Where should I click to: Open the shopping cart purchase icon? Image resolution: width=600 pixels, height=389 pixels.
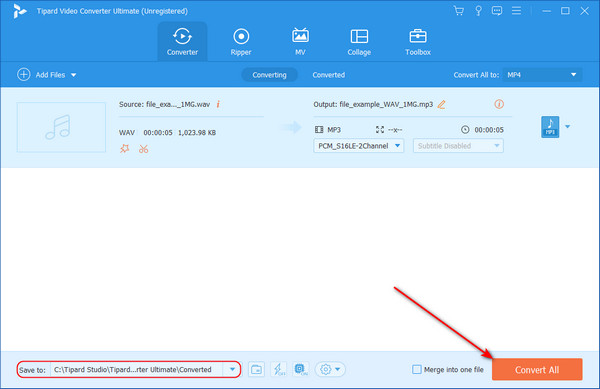click(458, 11)
